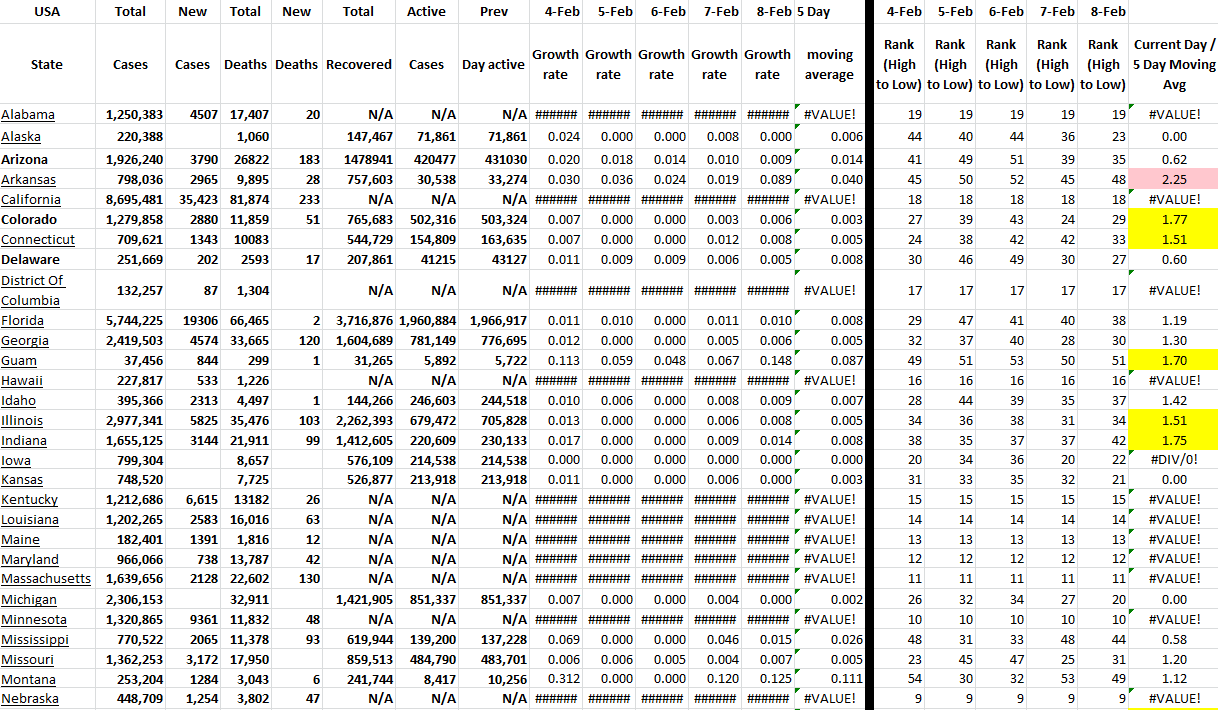Image resolution: width=1218 pixels, height=710 pixels.
Task: Click the California state hyperlink
Action: tap(29, 199)
